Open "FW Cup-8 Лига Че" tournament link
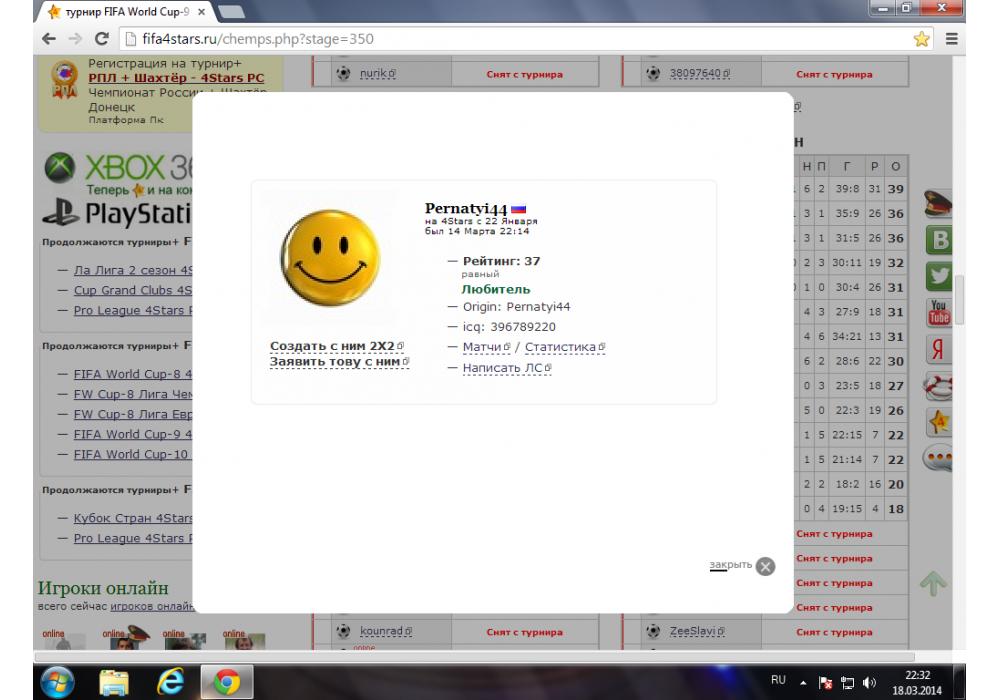 point(133,394)
